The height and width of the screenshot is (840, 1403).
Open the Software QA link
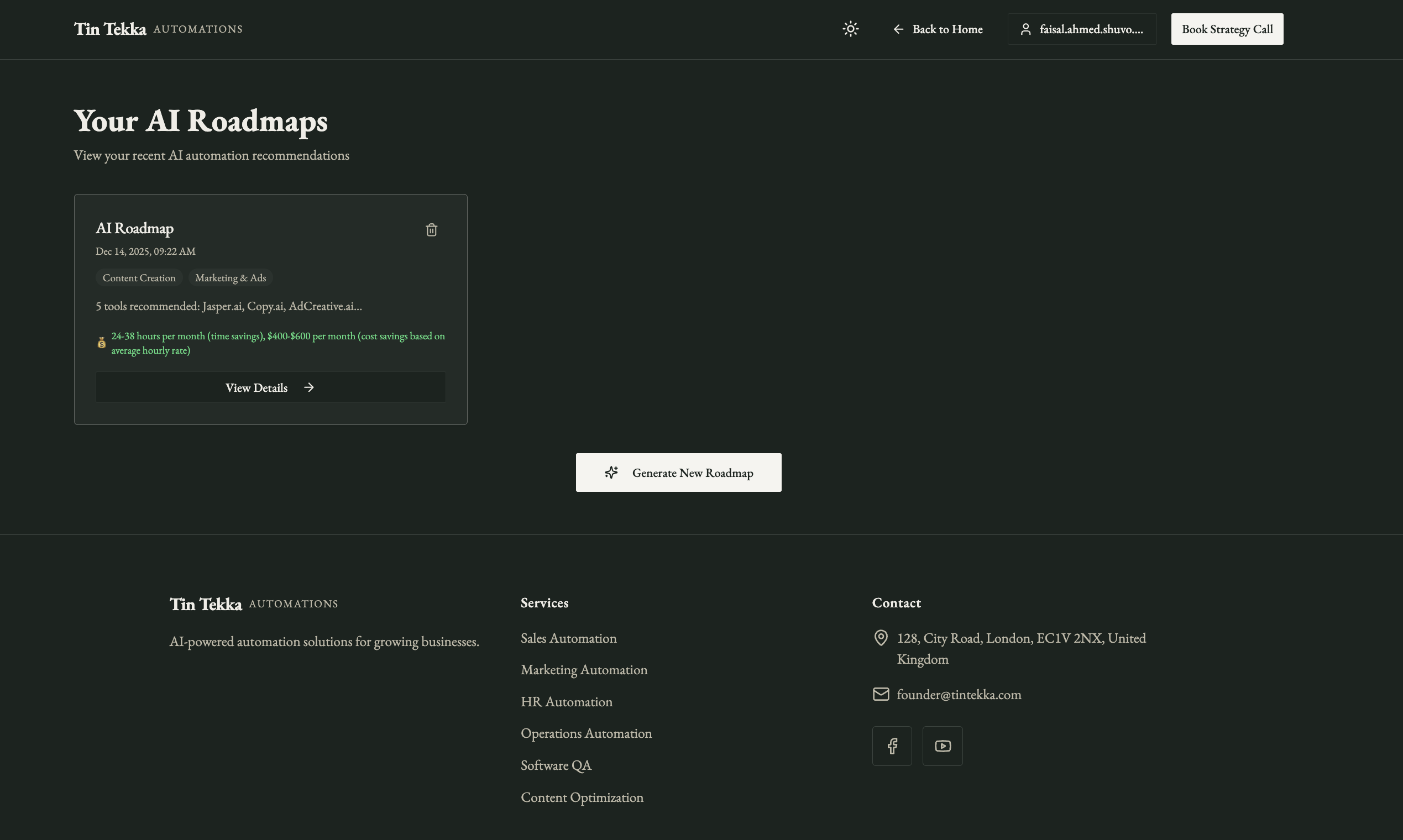click(556, 765)
